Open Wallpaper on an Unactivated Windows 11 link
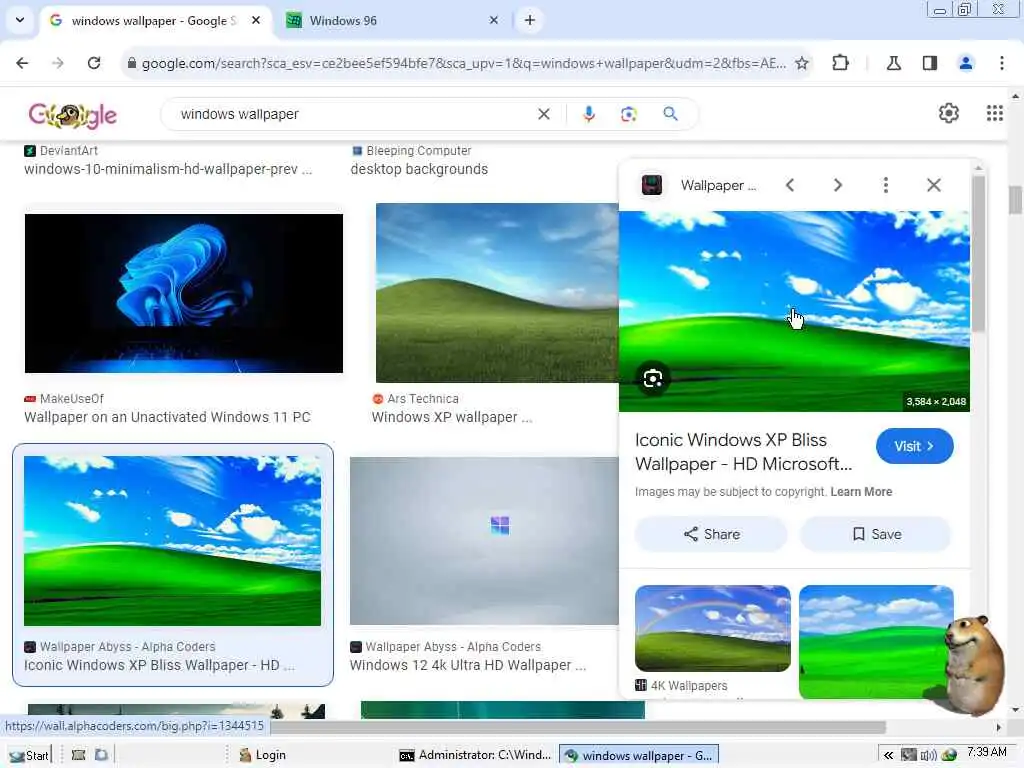The width and height of the screenshot is (1024, 768). point(167,417)
